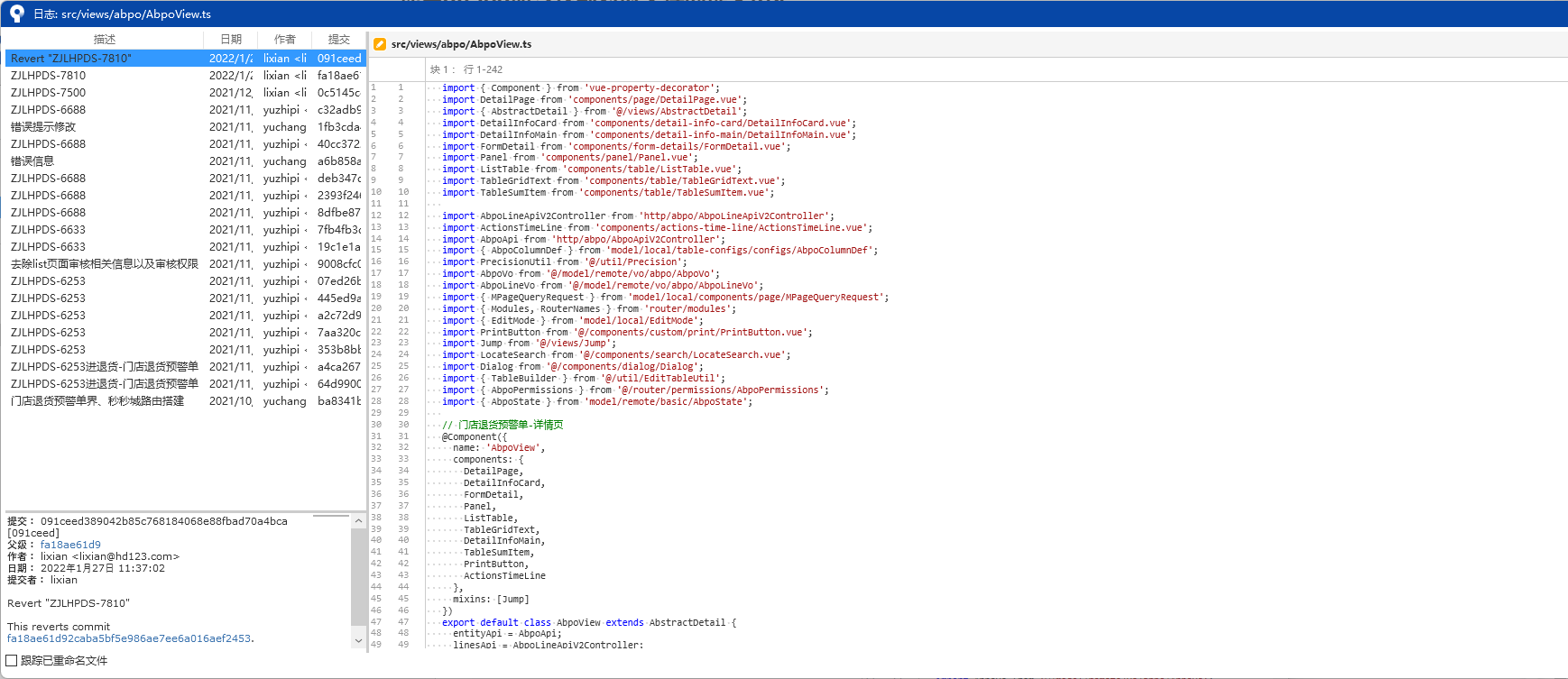Select the 错误提示修改 commit row
1568x679 pixels.
point(184,127)
